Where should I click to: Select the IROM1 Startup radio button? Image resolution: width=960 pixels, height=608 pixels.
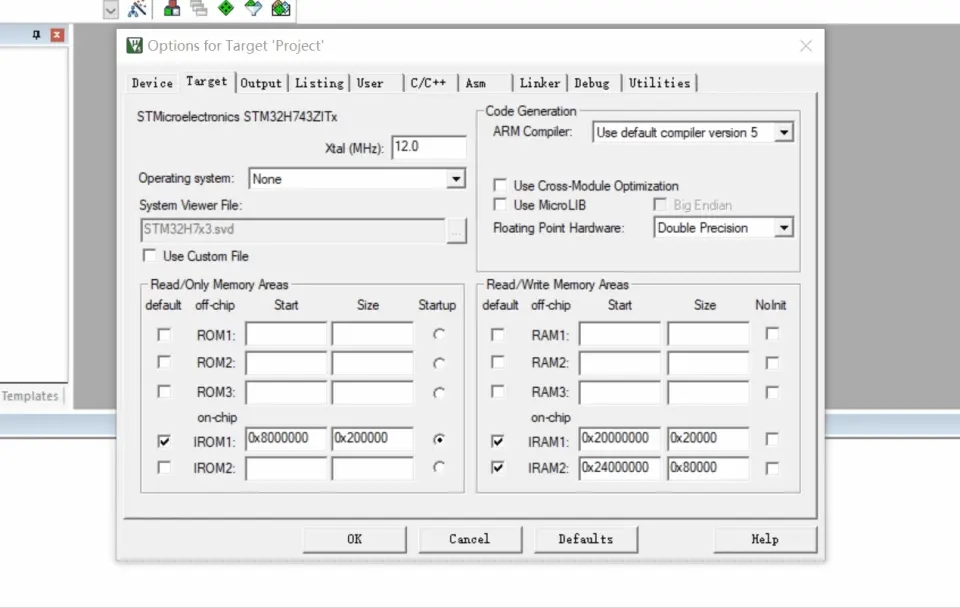[438, 440]
